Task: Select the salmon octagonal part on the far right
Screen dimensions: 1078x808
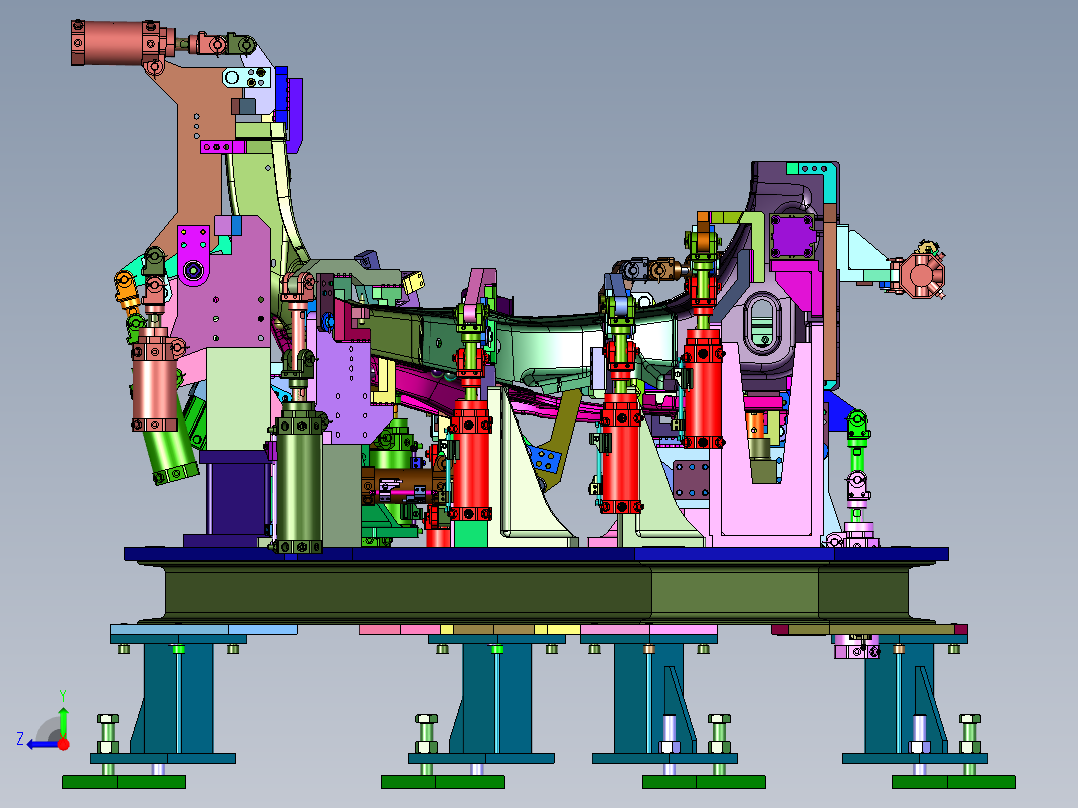Action: pos(921,276)
